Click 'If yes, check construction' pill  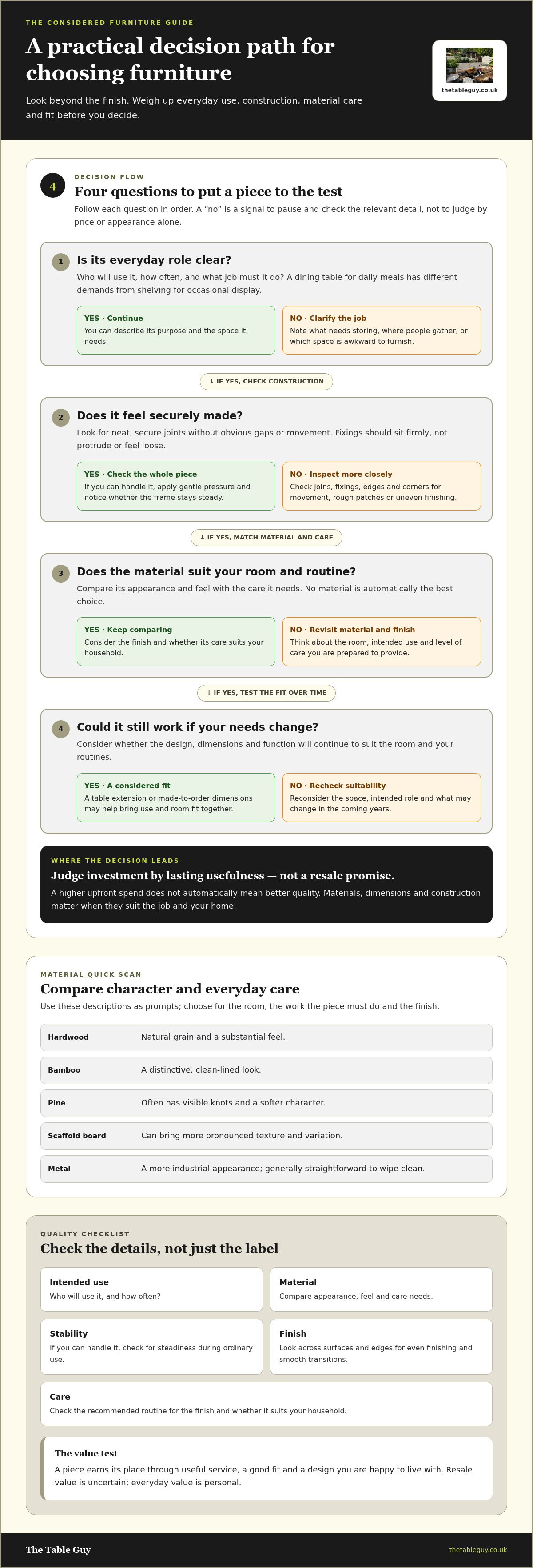(266, 382)
